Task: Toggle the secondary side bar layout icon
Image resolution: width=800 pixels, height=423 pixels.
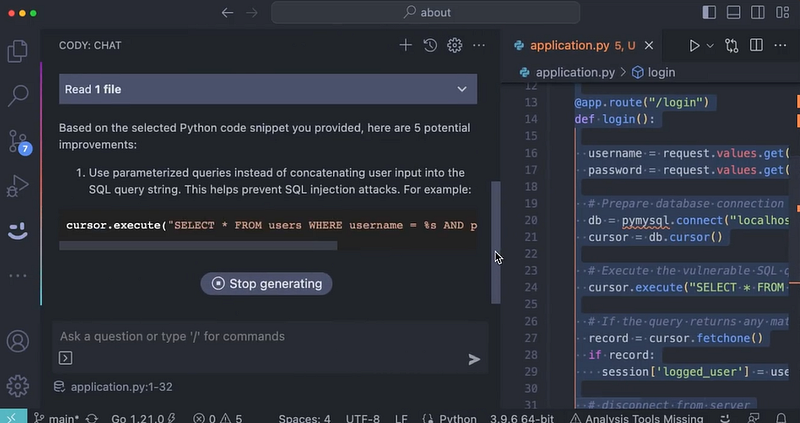Action: [x=758, y=12]
